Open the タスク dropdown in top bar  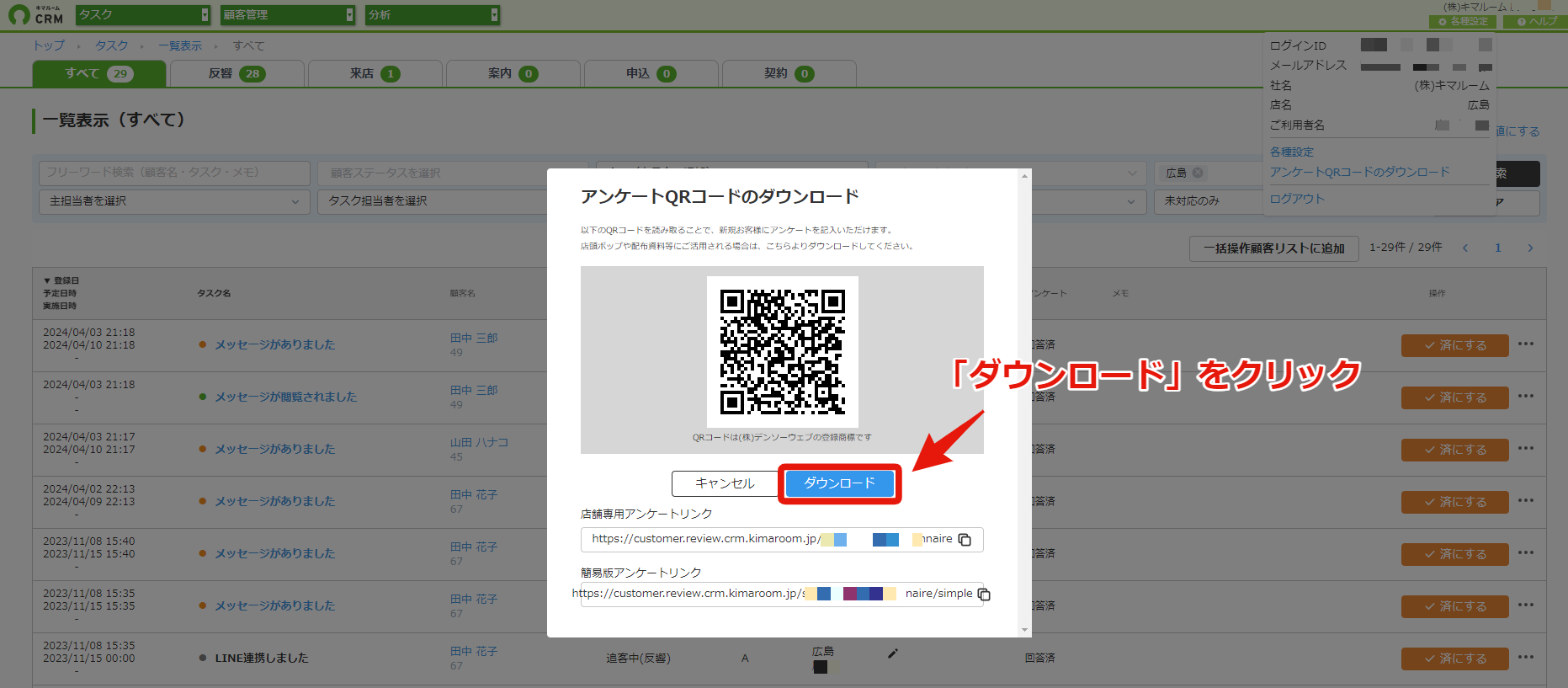(143, 14)
